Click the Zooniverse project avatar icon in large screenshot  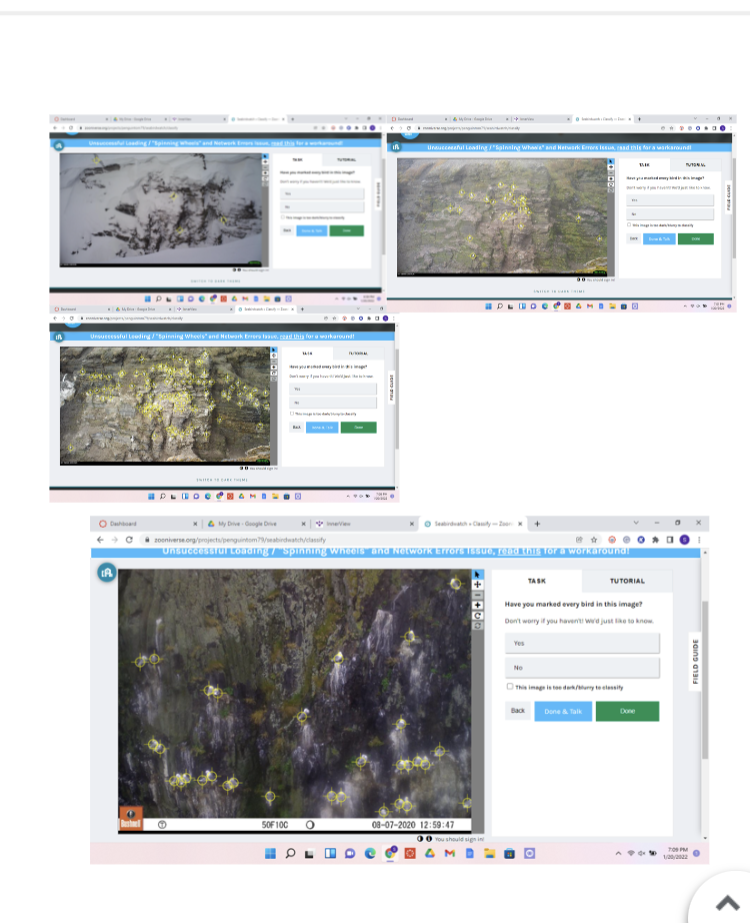click(x=107, y=572)
